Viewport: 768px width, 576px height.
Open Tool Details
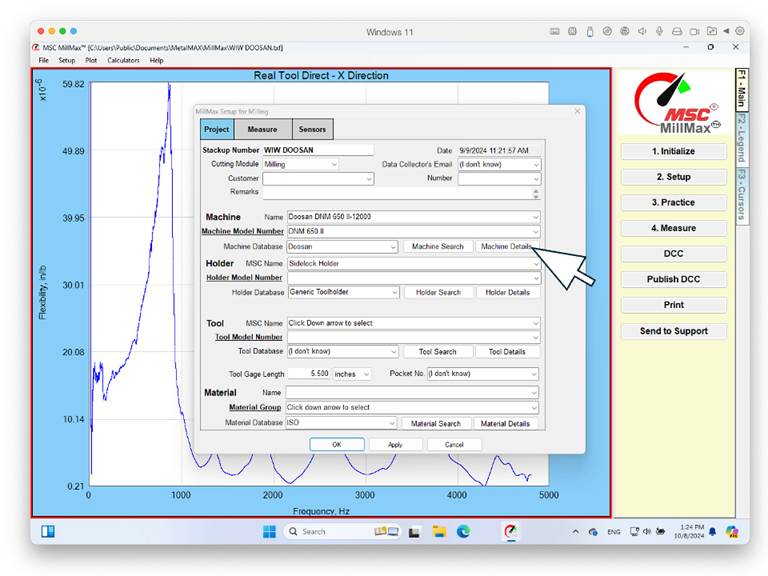[507, 352]
